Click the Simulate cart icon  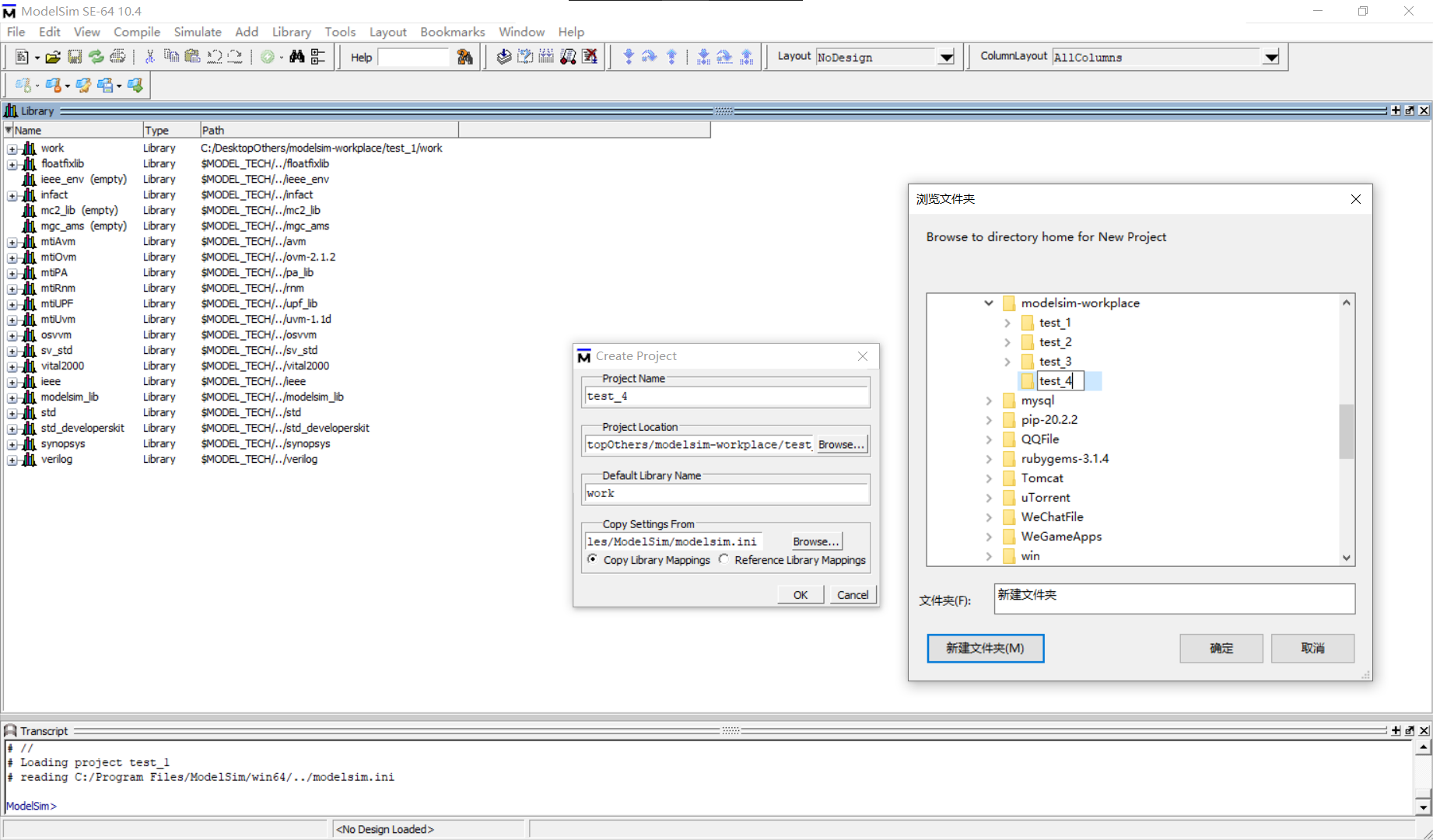coord(569,57)
